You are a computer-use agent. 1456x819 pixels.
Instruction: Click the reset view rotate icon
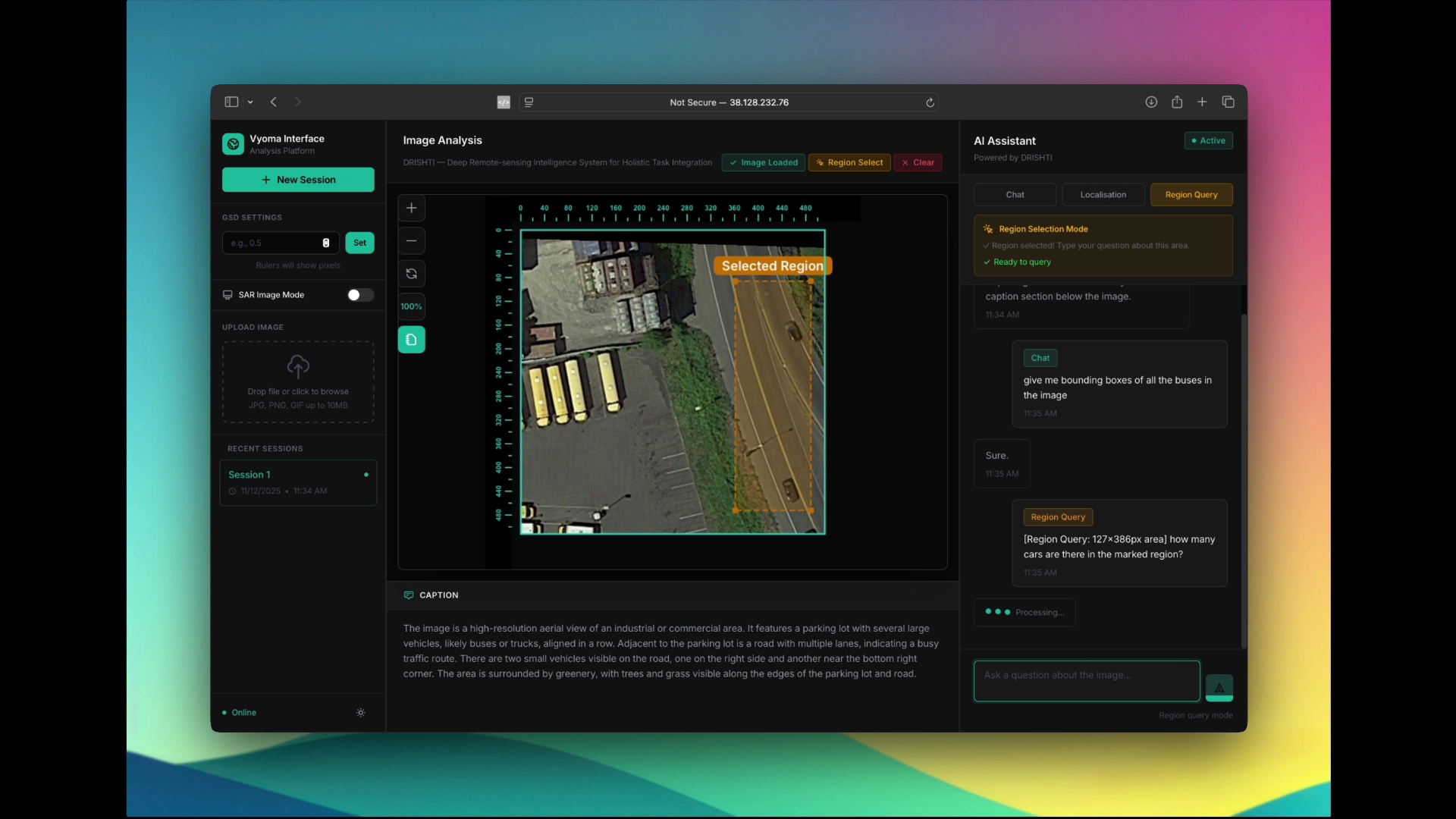[411, 274]
